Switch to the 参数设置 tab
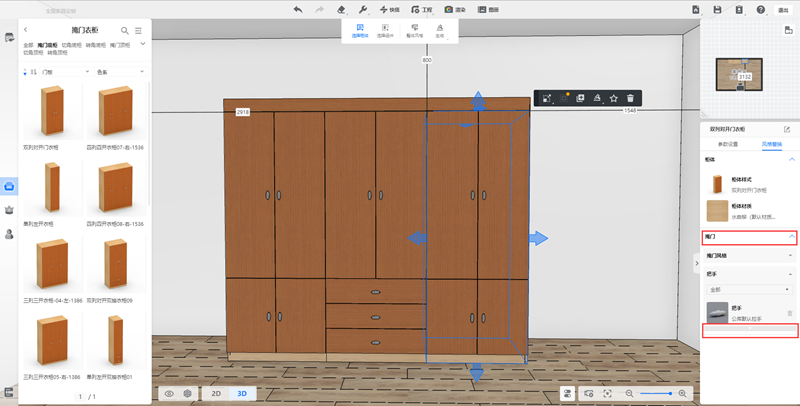800x406 pixels. point(727,144)
